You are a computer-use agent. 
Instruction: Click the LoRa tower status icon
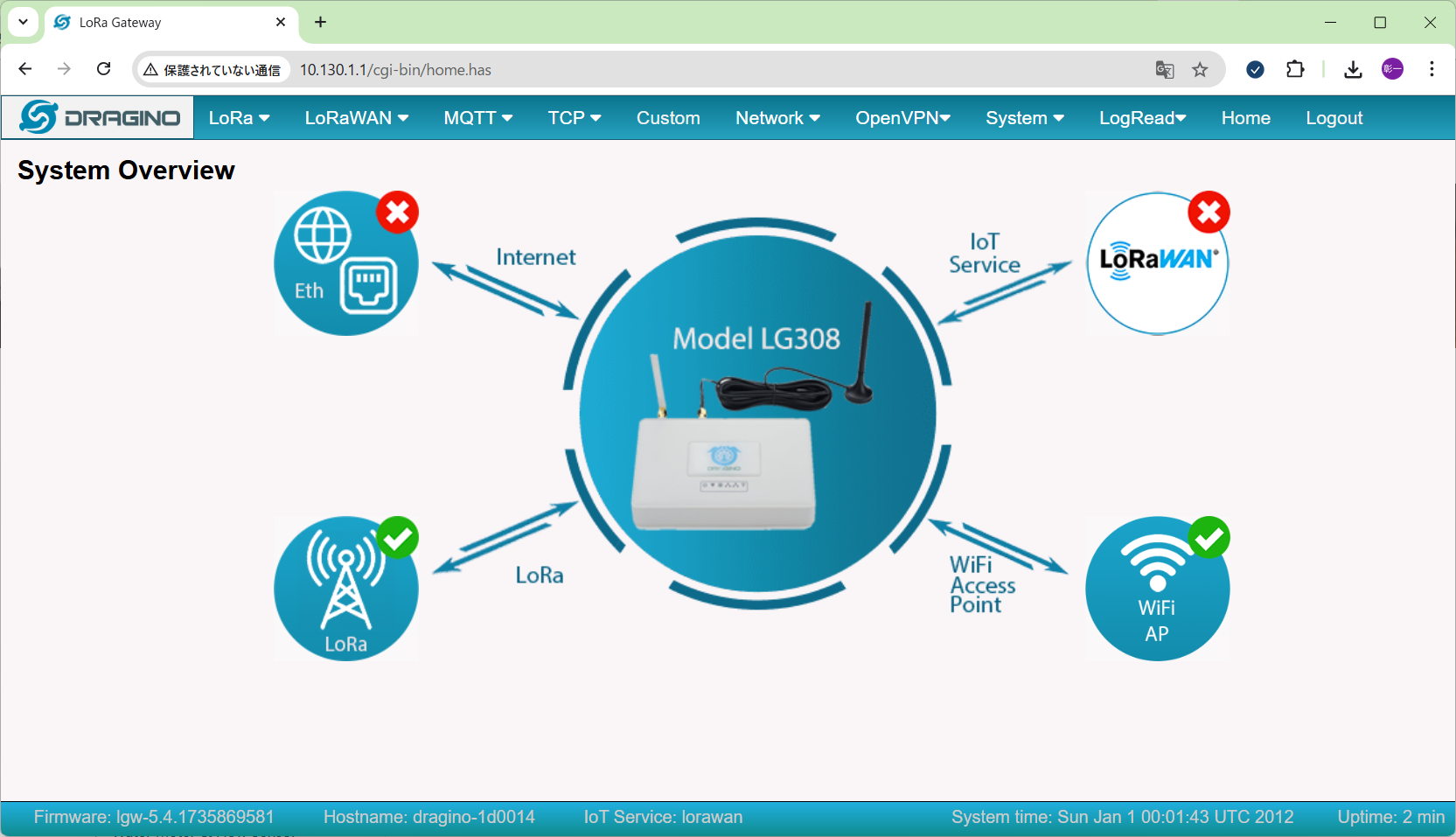[345, 588]
